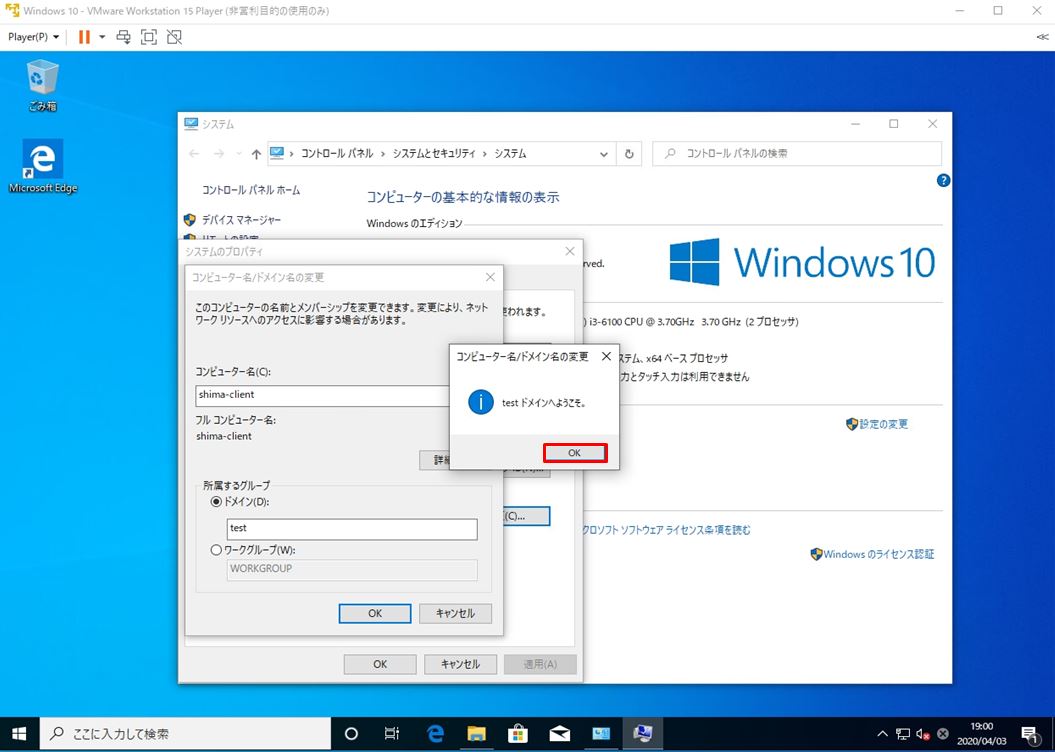Open Cortana from the taskbar
The width and height of the screenshot is (1055, 752).
click(351, 734)
